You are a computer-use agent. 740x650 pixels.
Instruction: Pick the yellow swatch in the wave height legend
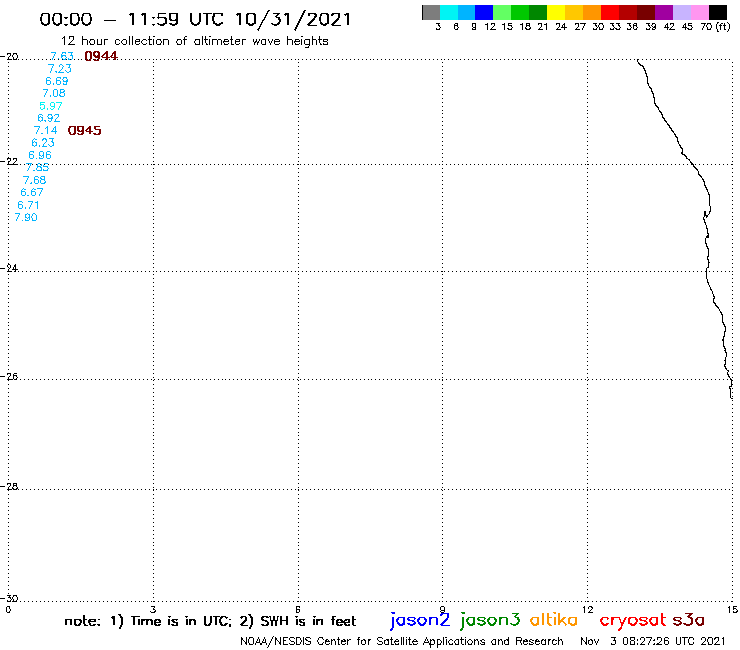pos(556,12)
